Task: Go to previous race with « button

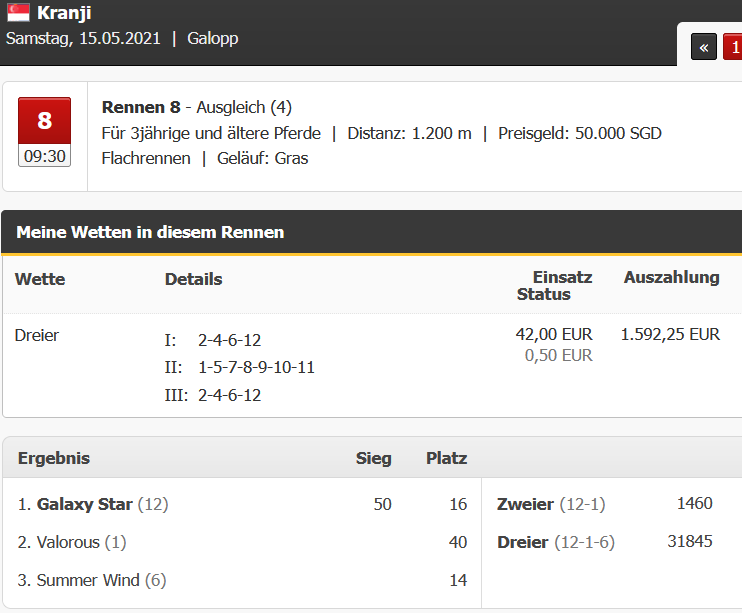Action: pos(704,47)
